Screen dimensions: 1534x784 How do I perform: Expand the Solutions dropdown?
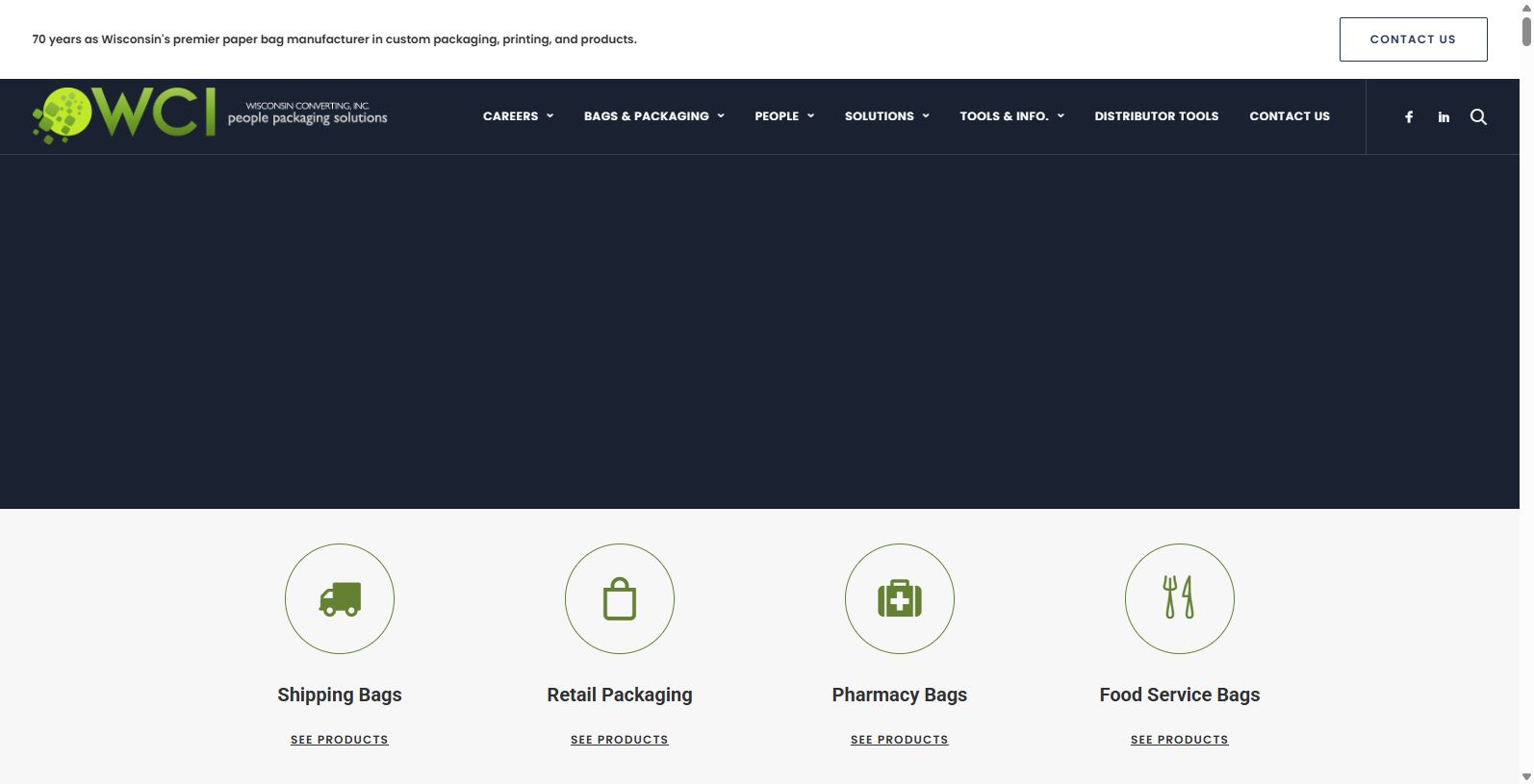point(886,115)
